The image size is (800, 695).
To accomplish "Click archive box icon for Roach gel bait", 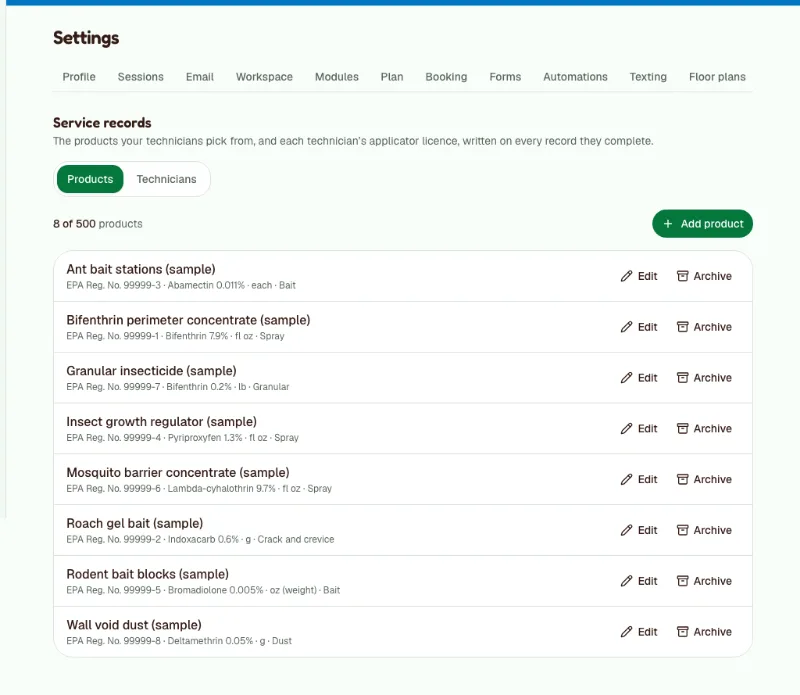I will click(x=682, y=530).
